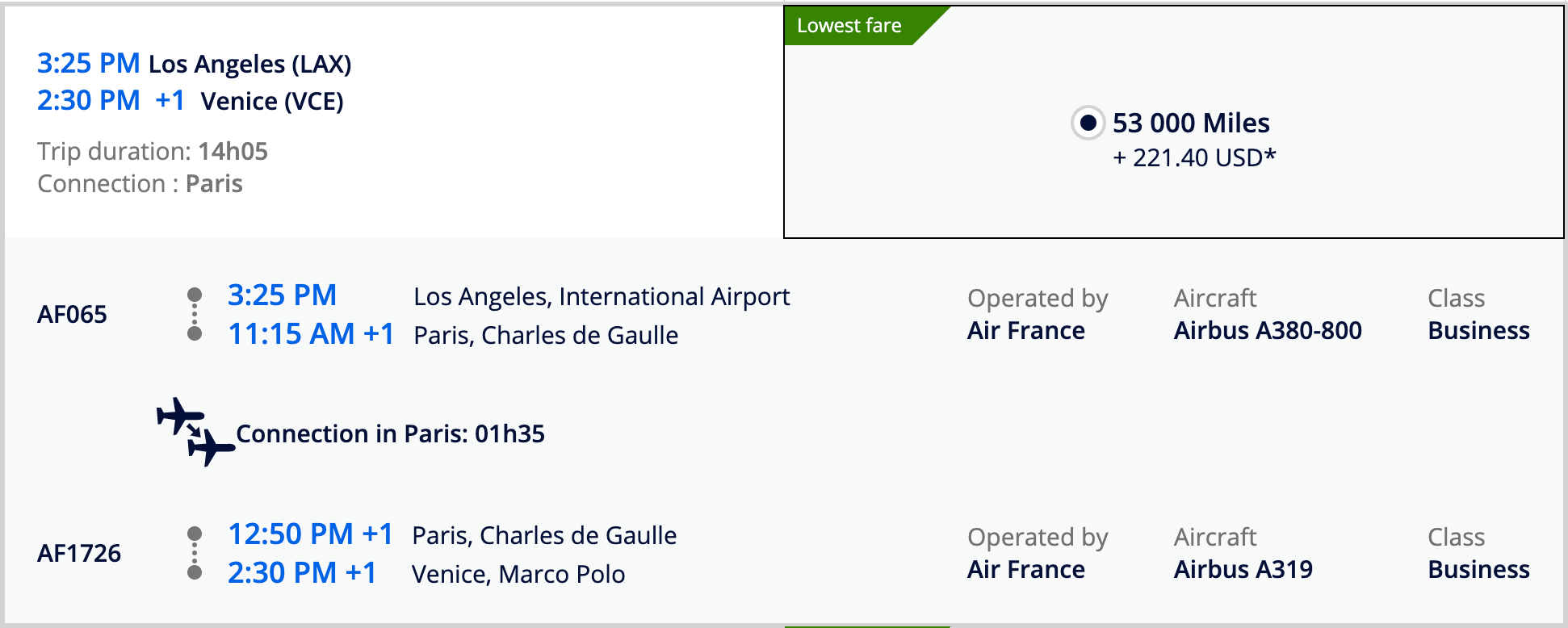Click flight number AF065

(x=72, y=314)
